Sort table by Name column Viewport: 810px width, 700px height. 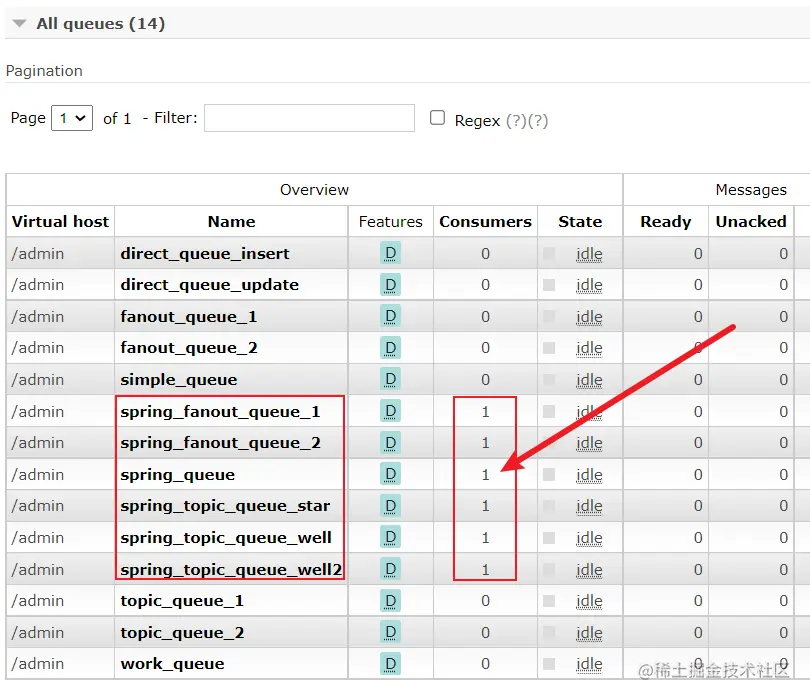click(231, 221)
